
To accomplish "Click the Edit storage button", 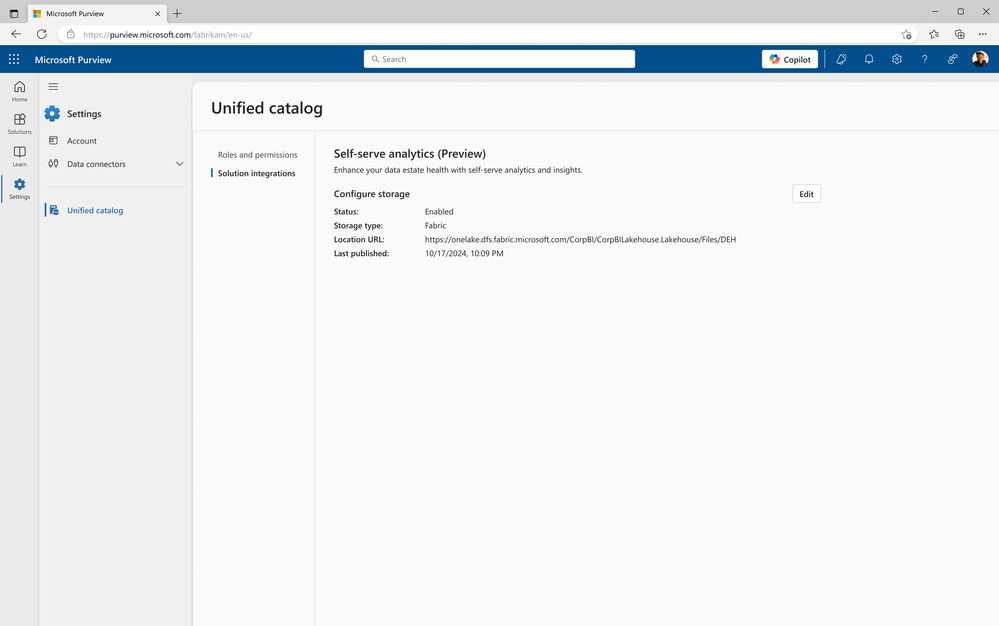I will 807,194.
